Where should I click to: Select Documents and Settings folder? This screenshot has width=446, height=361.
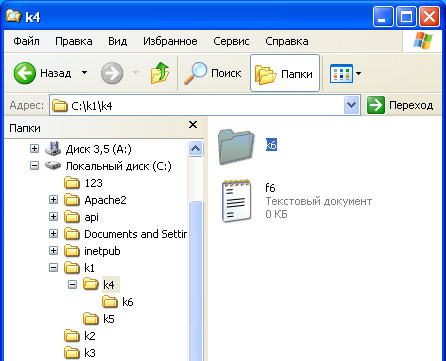click(135, 234)
